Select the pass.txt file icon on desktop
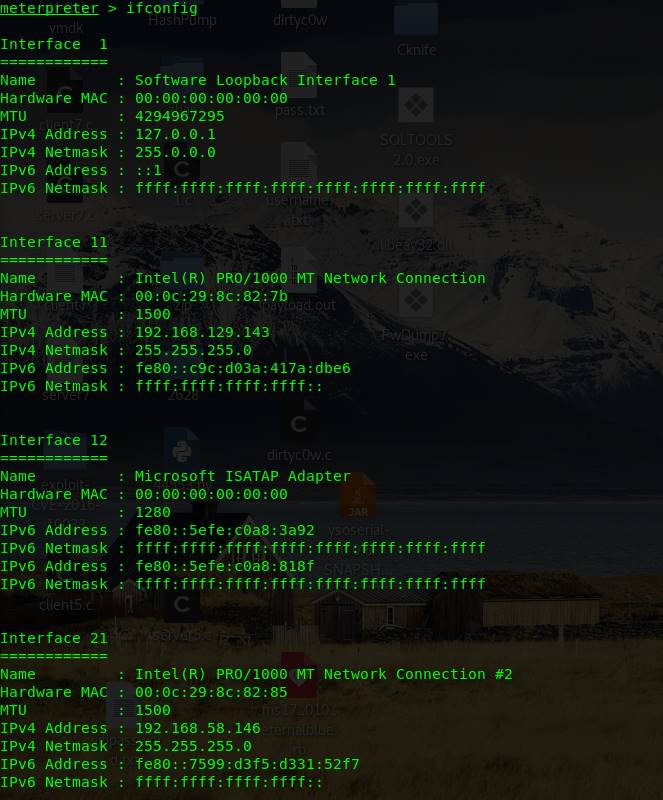The image size is (663, 800). point(299,74)
